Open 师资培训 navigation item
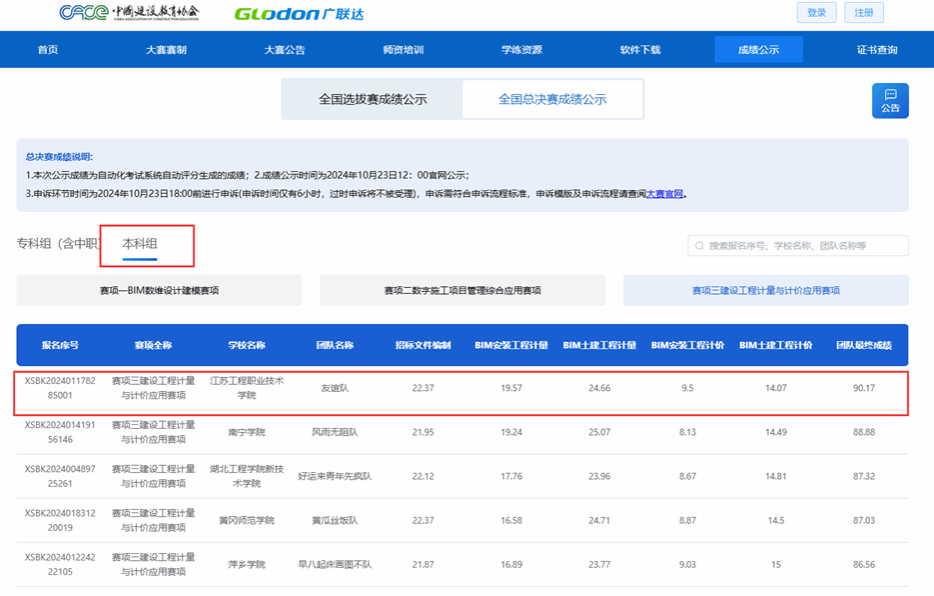Viewport: 934px width, 596px height. tap(403, 50)
